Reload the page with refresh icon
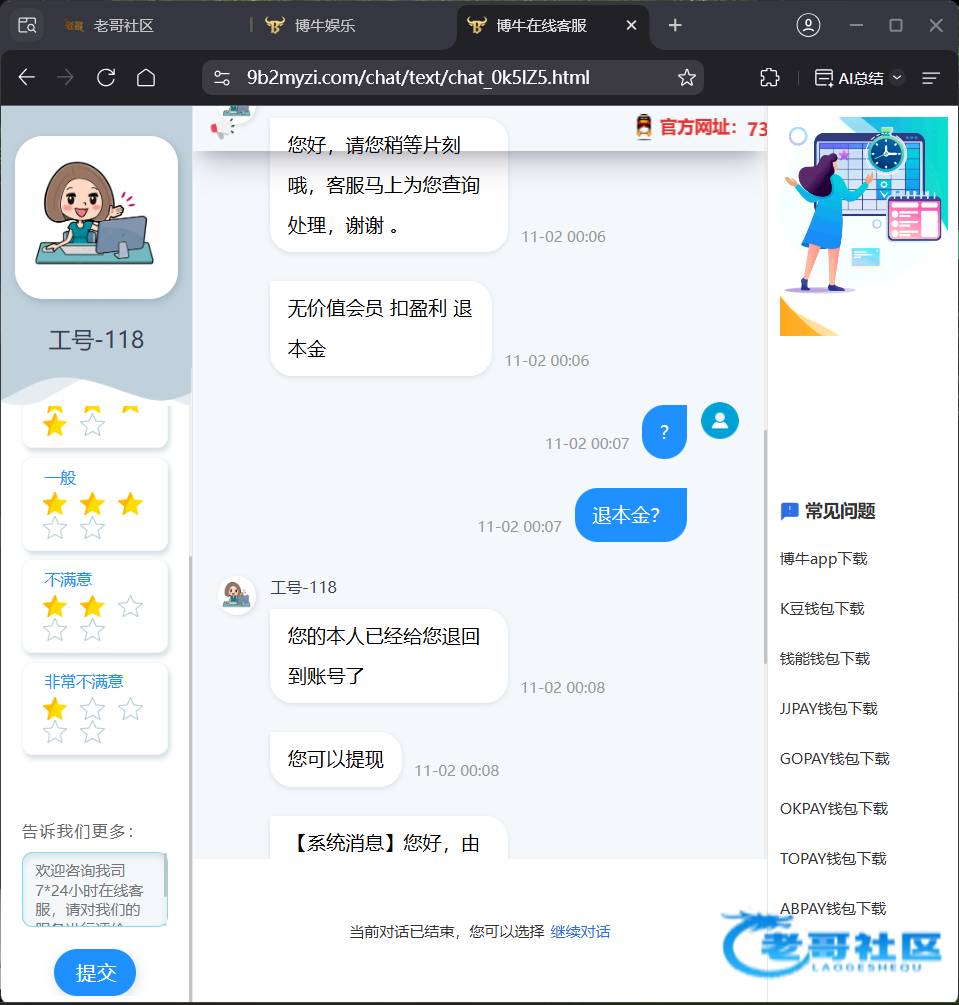959x1005 pixels. coord(106,78)
